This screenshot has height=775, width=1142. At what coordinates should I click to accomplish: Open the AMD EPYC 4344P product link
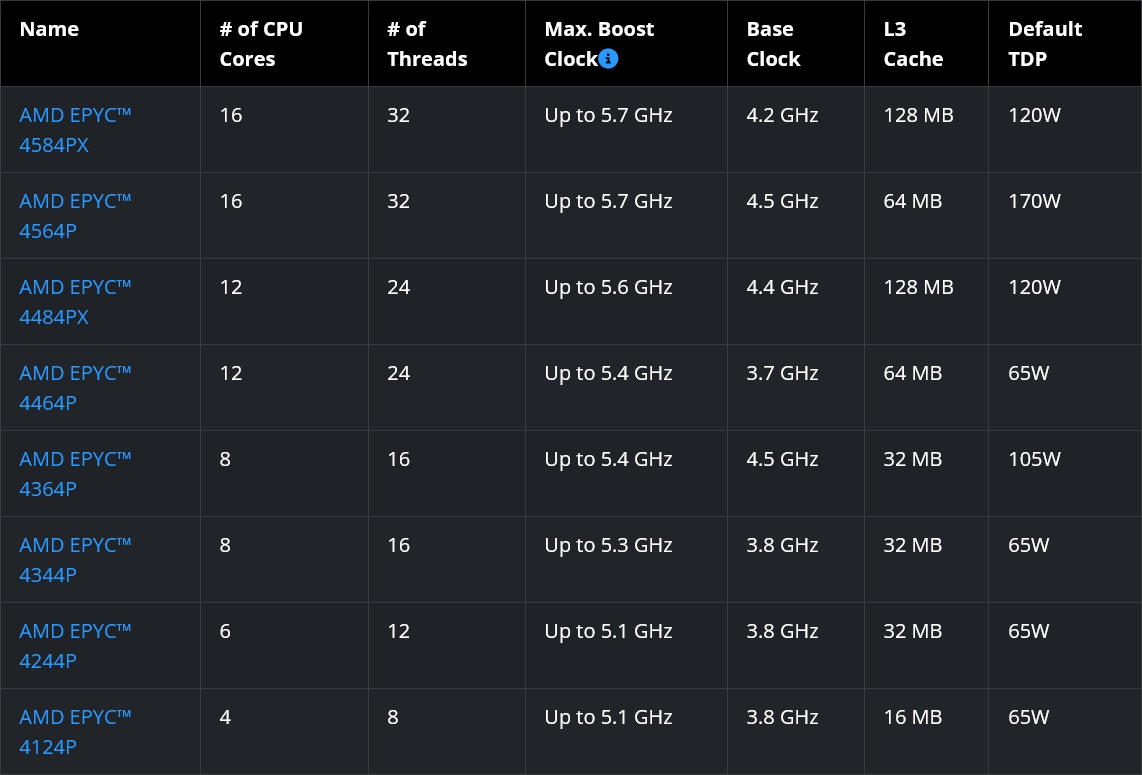tap(75, 560)
